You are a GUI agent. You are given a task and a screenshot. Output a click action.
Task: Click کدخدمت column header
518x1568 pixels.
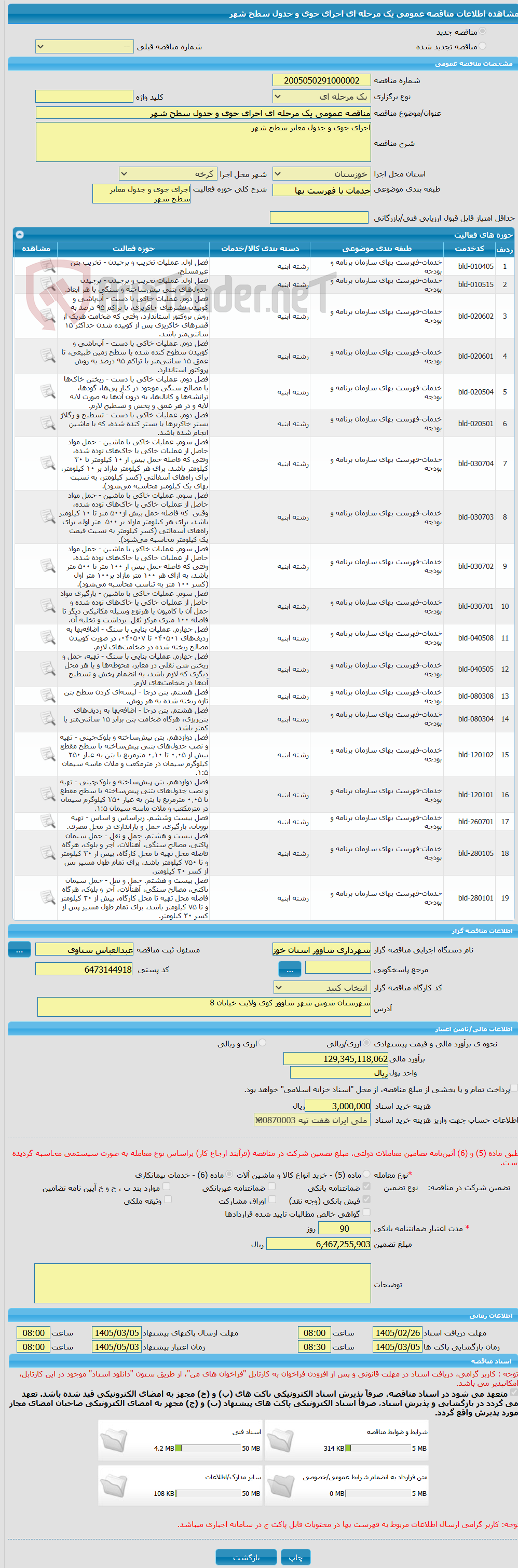[470, 248]
